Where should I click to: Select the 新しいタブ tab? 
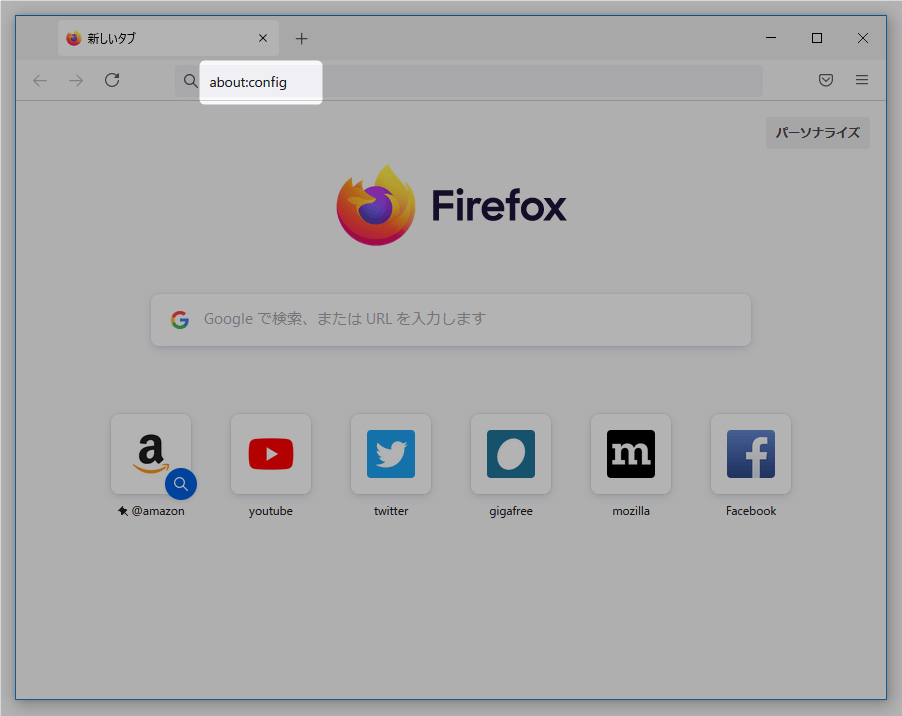[168, 38]
